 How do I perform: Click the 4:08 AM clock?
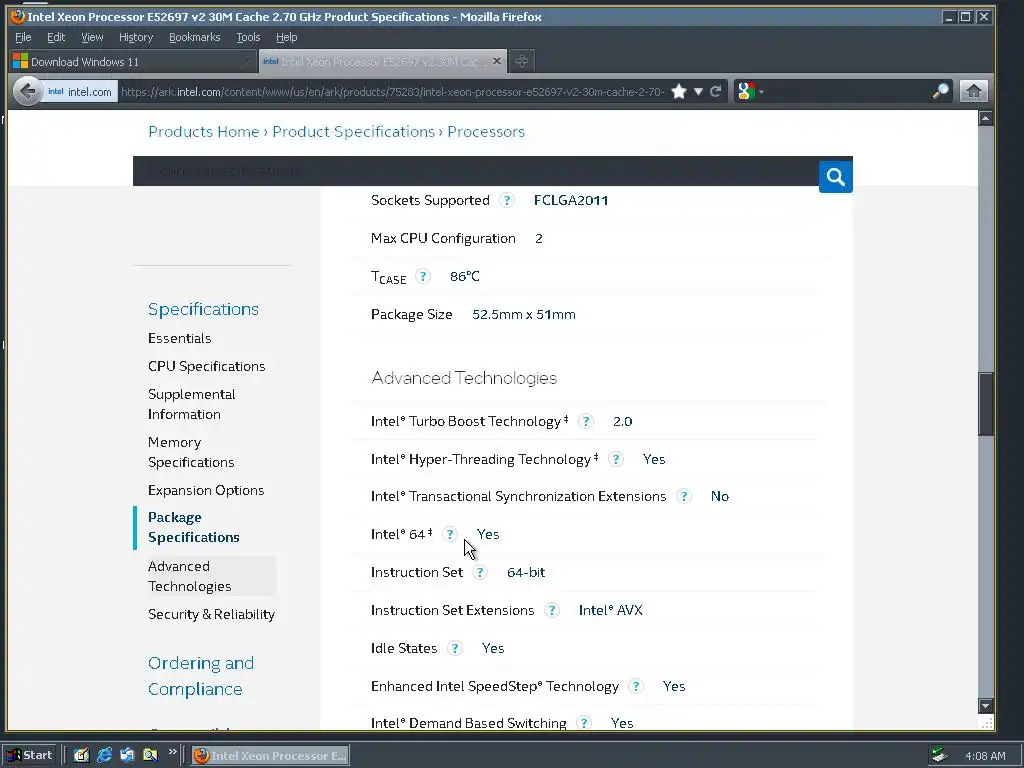click(985, 756)
